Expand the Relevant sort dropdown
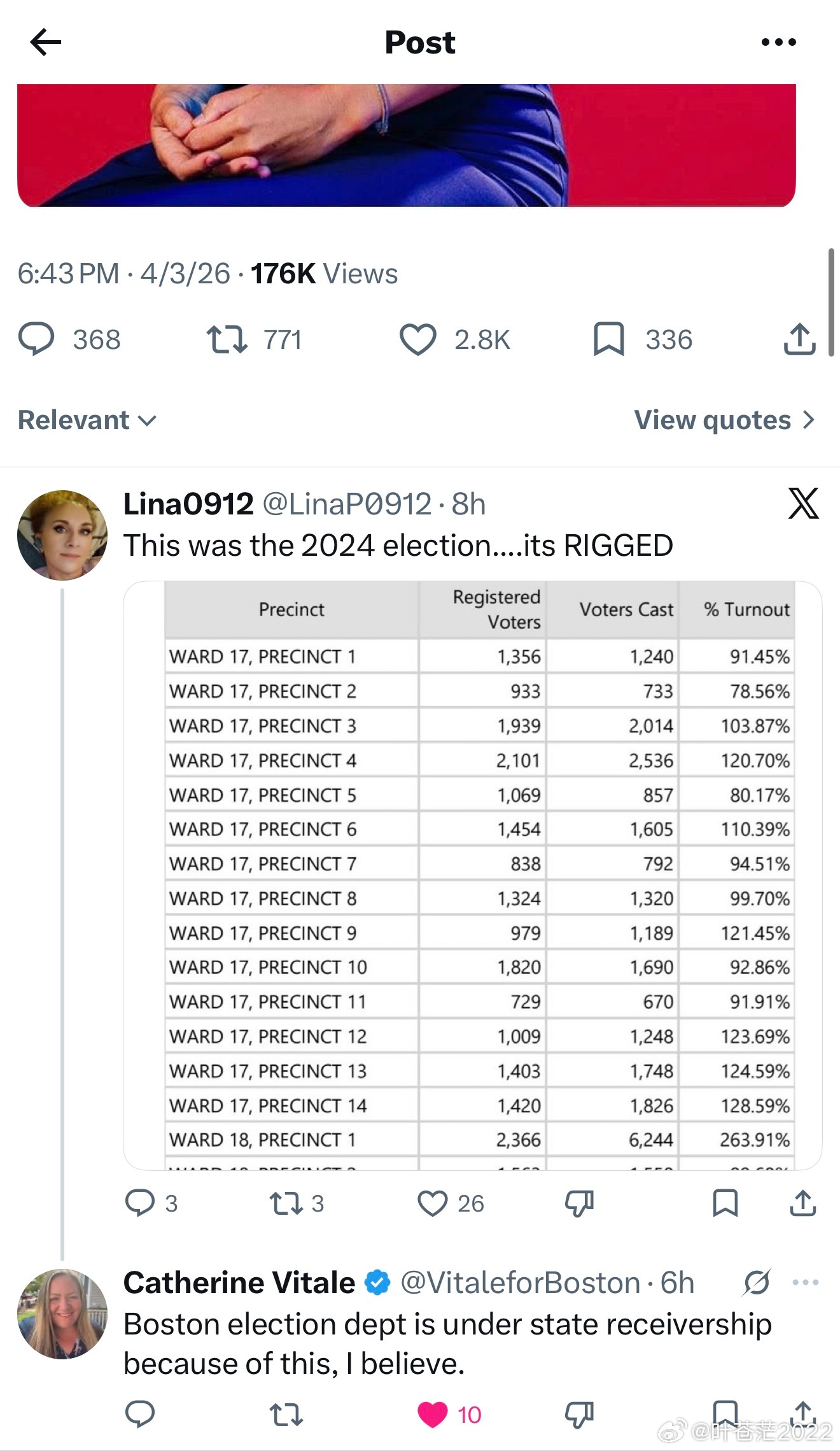This screenshot has width=840, height=1451. click(x=87, y=420)
